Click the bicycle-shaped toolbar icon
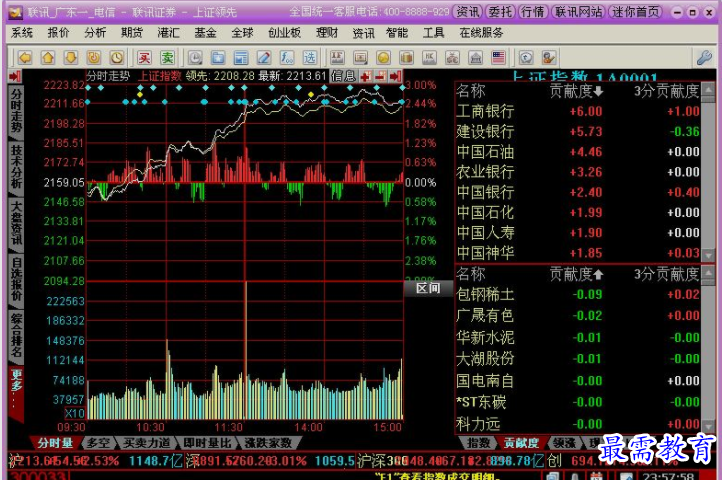 (452, 58)
